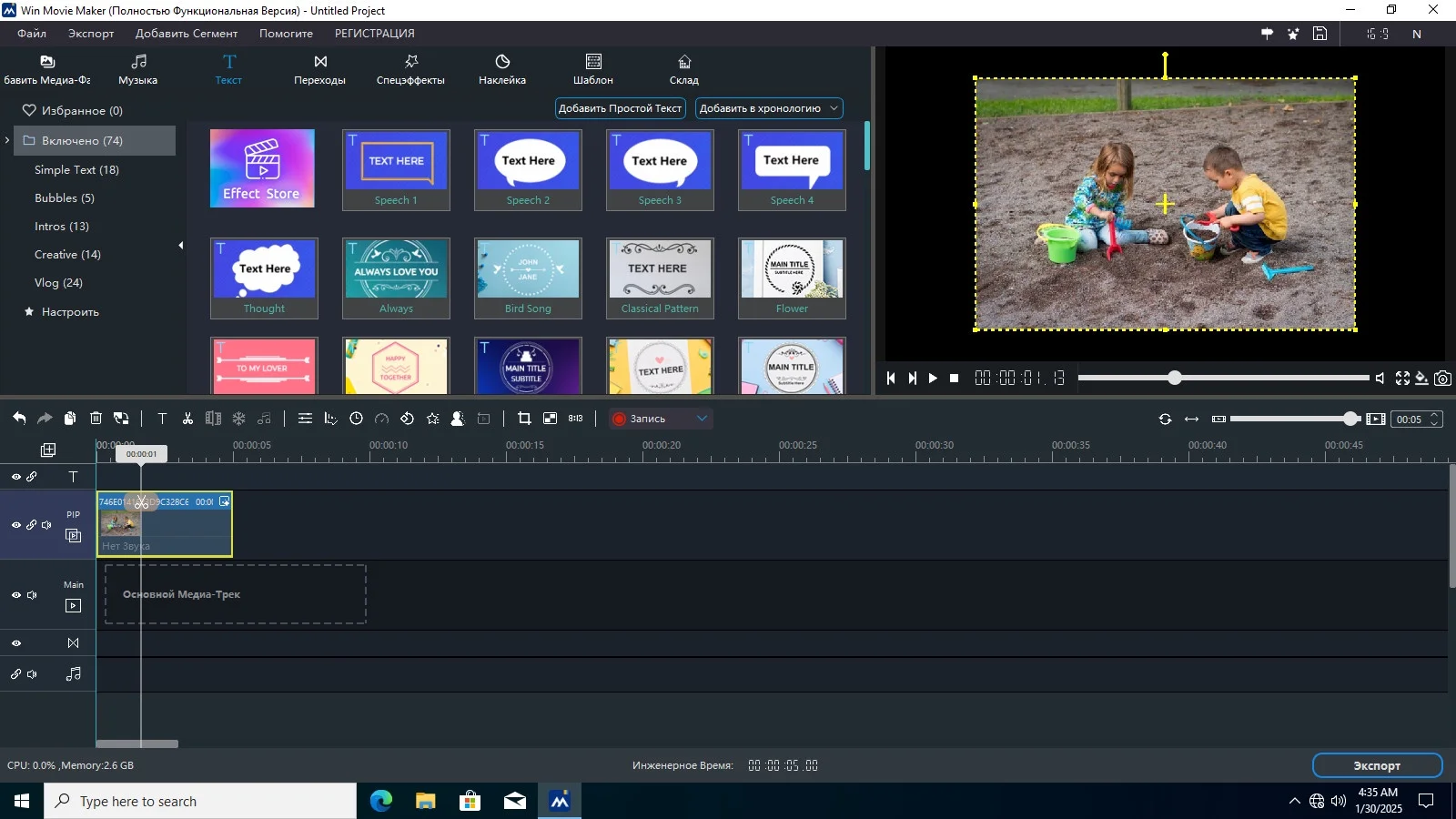
Task: Open the duration clock tool
Action: tap(356, 419)
